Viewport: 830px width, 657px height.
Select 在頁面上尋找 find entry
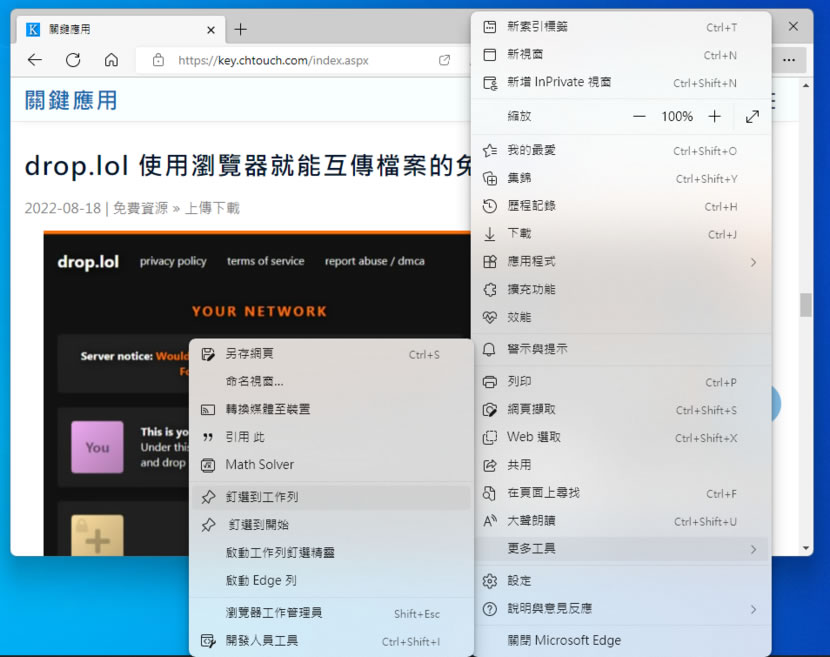[621, 493]
